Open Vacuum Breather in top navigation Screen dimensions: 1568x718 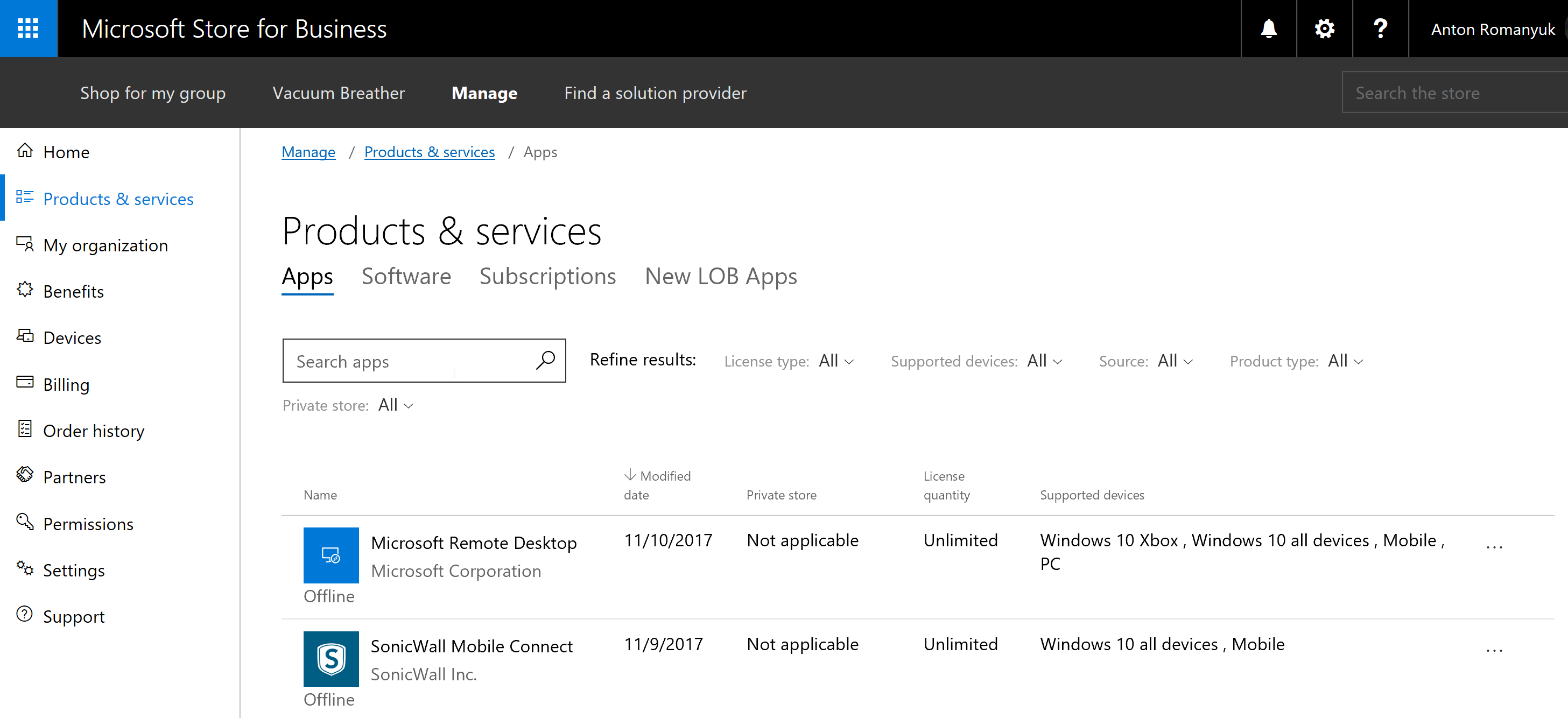pos(339,93)
